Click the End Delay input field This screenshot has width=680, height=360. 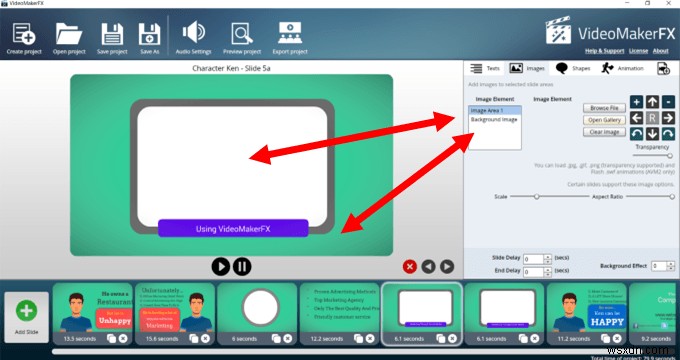[x=533, y=272]
